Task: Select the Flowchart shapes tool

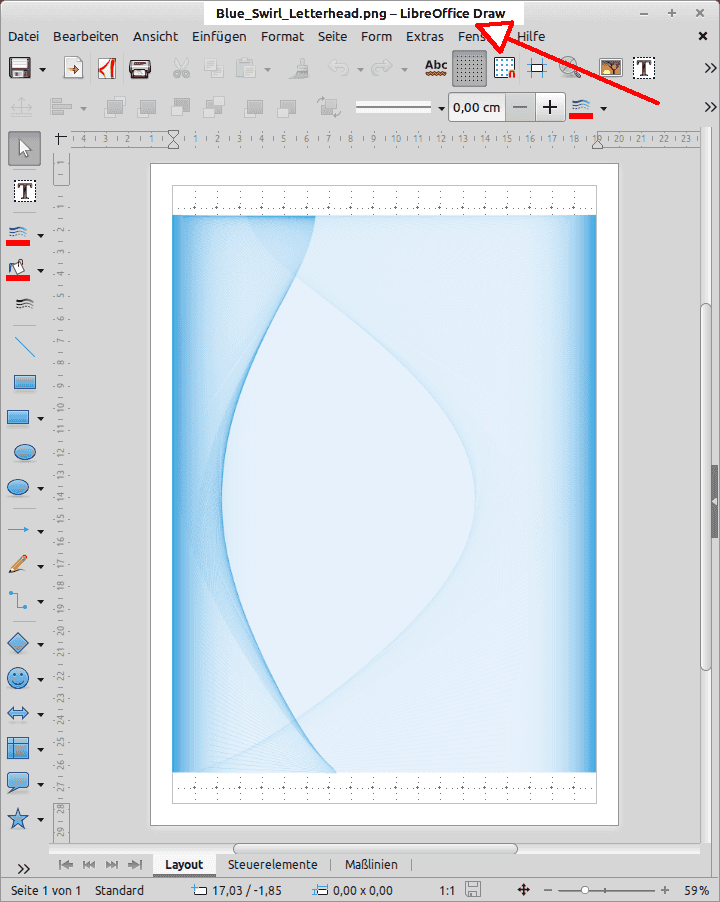Action: 18,748
